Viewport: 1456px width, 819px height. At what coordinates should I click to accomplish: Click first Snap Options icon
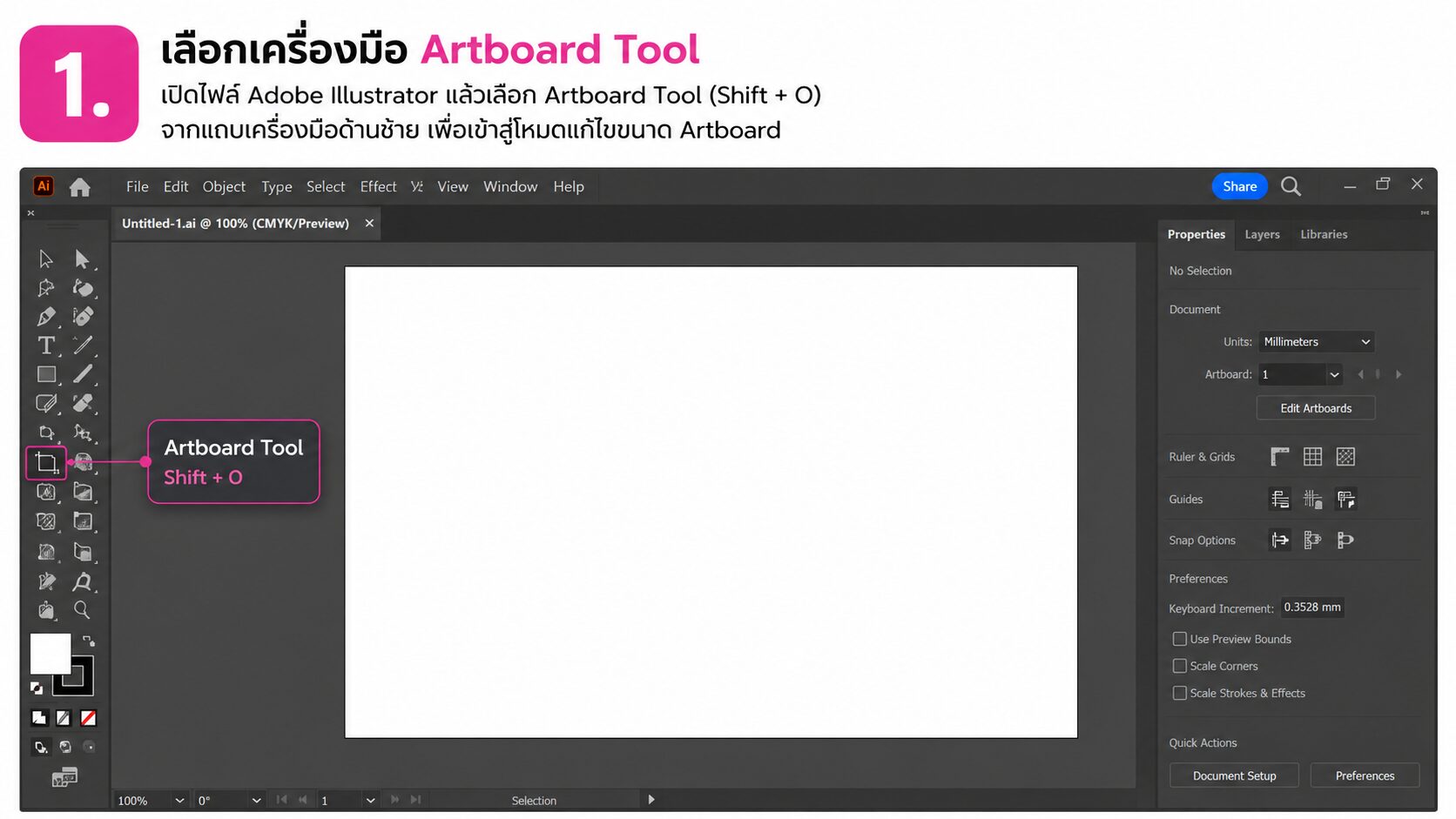point(1279,540)
